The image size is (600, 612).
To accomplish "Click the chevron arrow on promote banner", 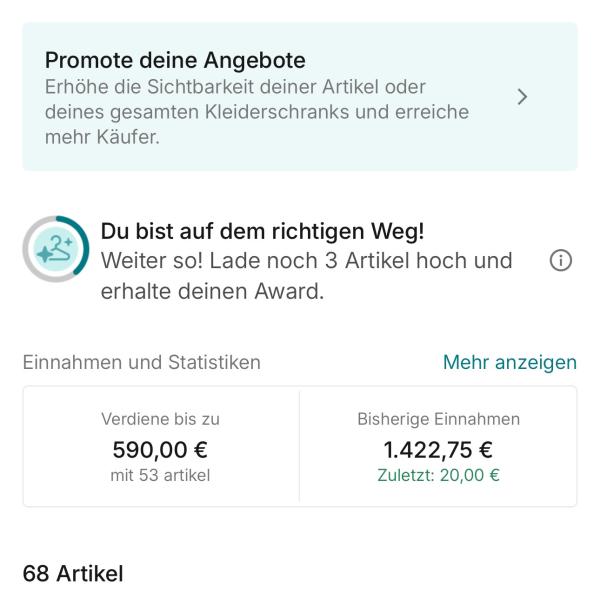I will pos(522,97).
